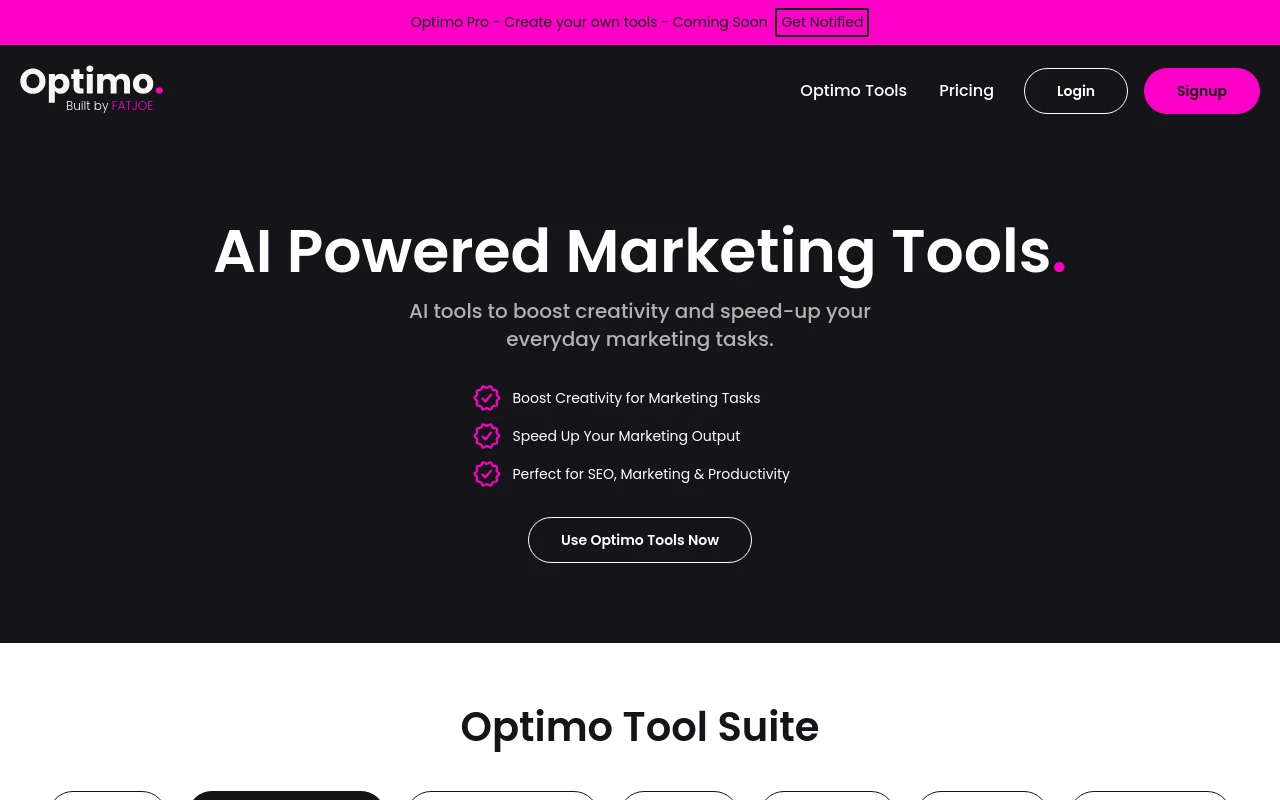Click the pink announcement banner text
This screenshot has height=800, width=1280.
[x=589, y=22]
